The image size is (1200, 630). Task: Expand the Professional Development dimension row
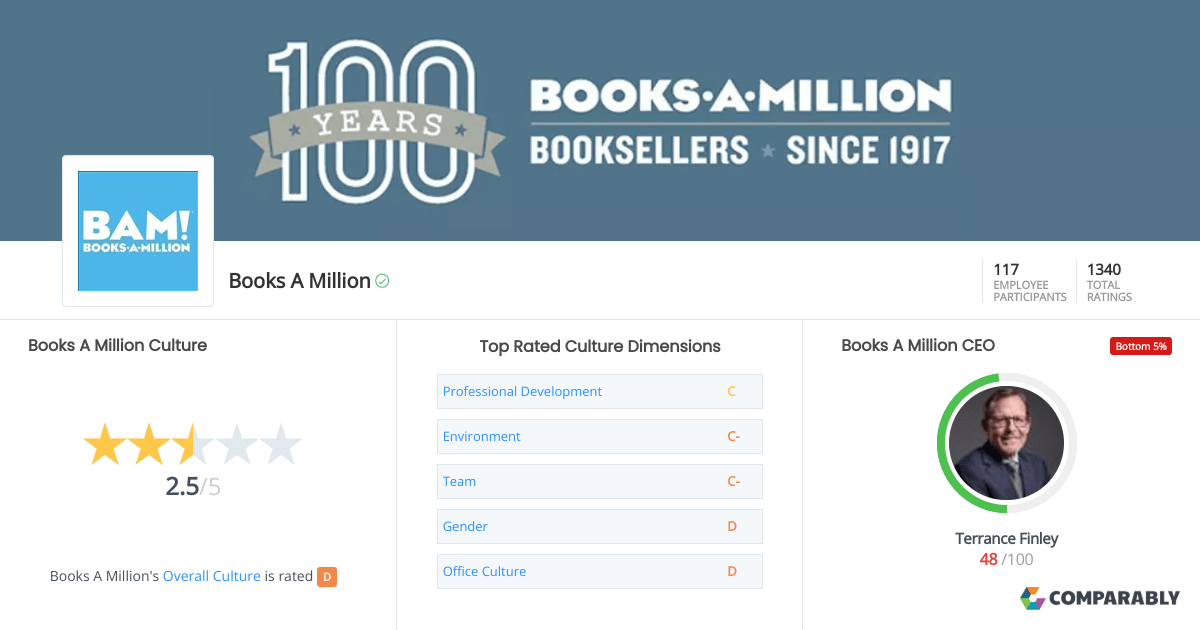tap(522, 391)
